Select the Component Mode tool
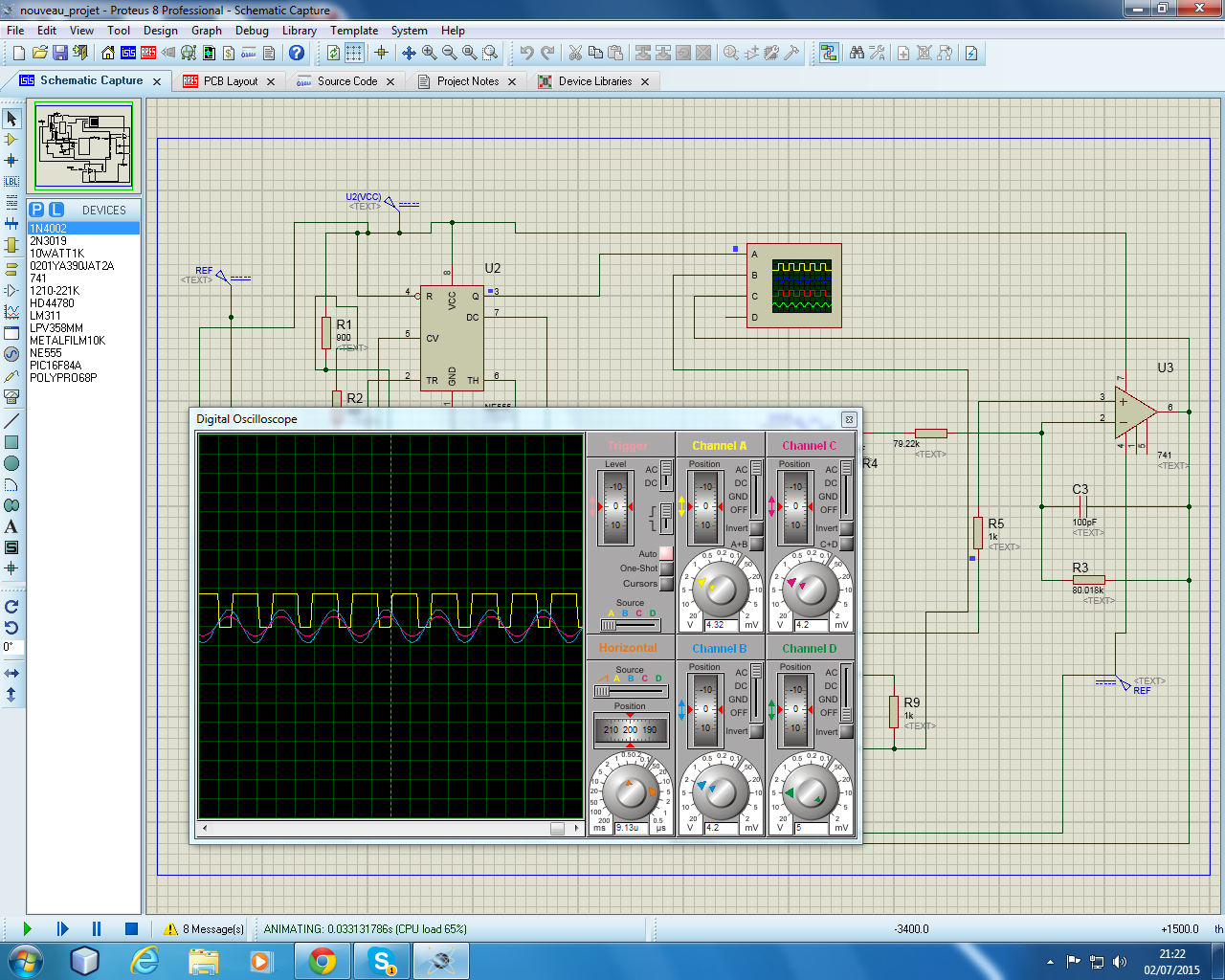This screenshot has height=980, width=1225. (11, 140)
